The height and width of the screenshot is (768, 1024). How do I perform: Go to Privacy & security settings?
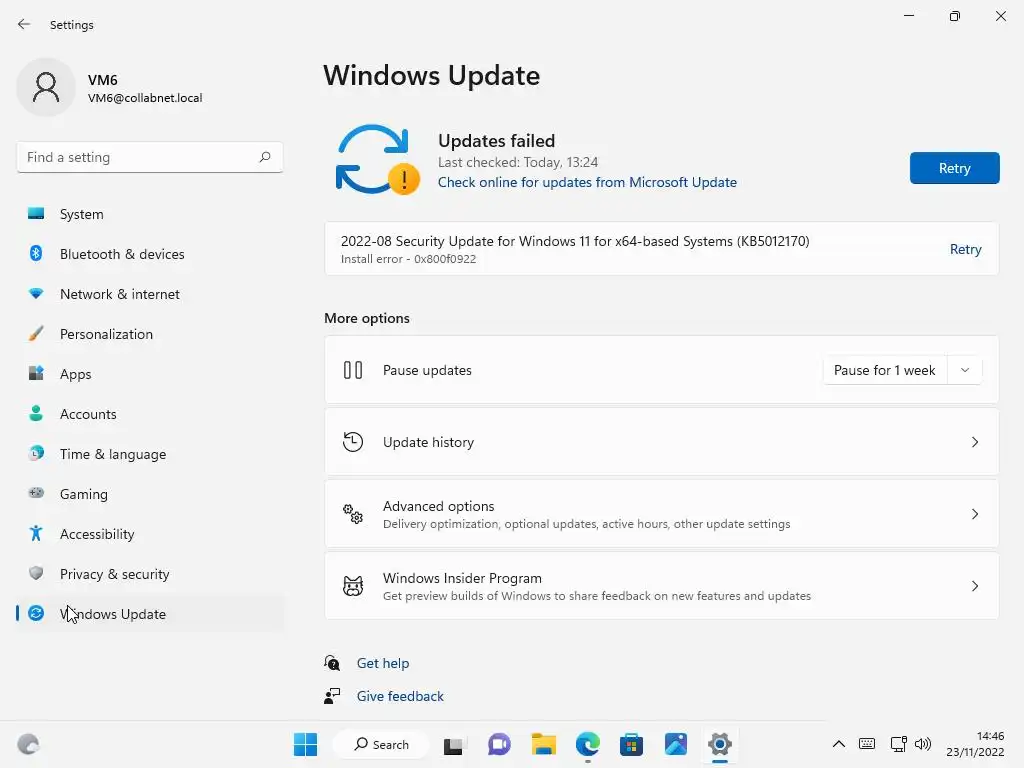tap(150, 574)
